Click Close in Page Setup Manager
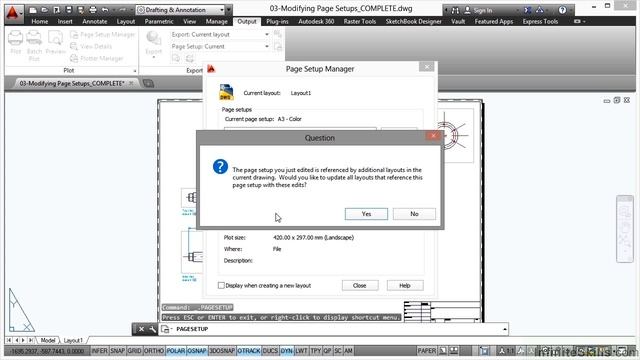The image size is (640, 360). point(360,285)
